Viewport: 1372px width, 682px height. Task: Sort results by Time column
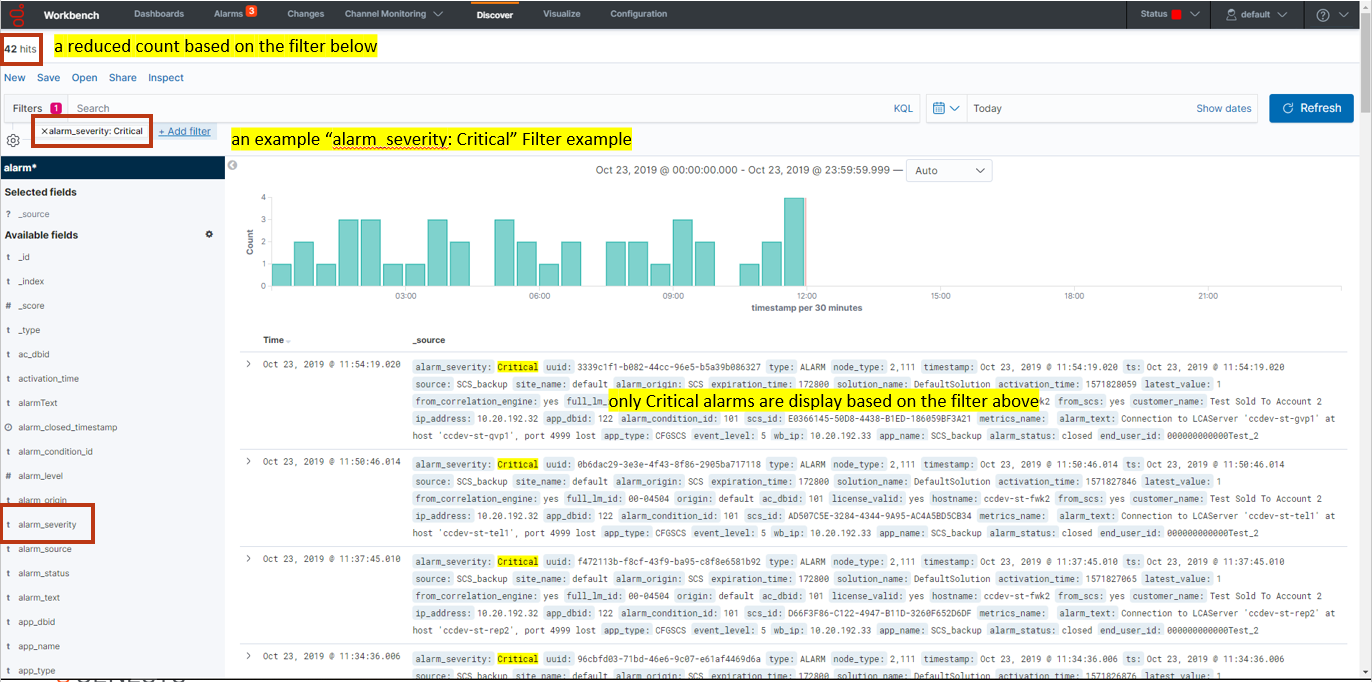(x=274, y=340)
